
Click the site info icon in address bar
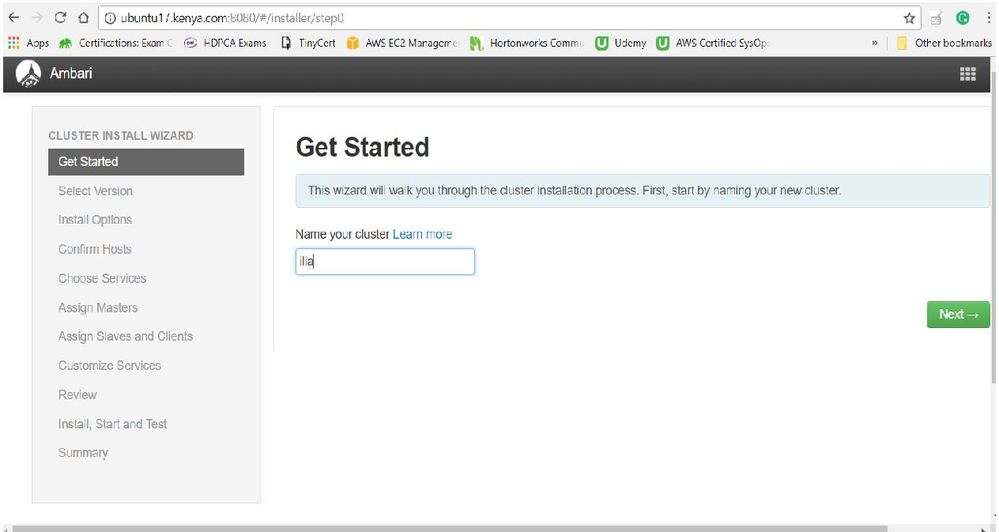pos(110,18)
